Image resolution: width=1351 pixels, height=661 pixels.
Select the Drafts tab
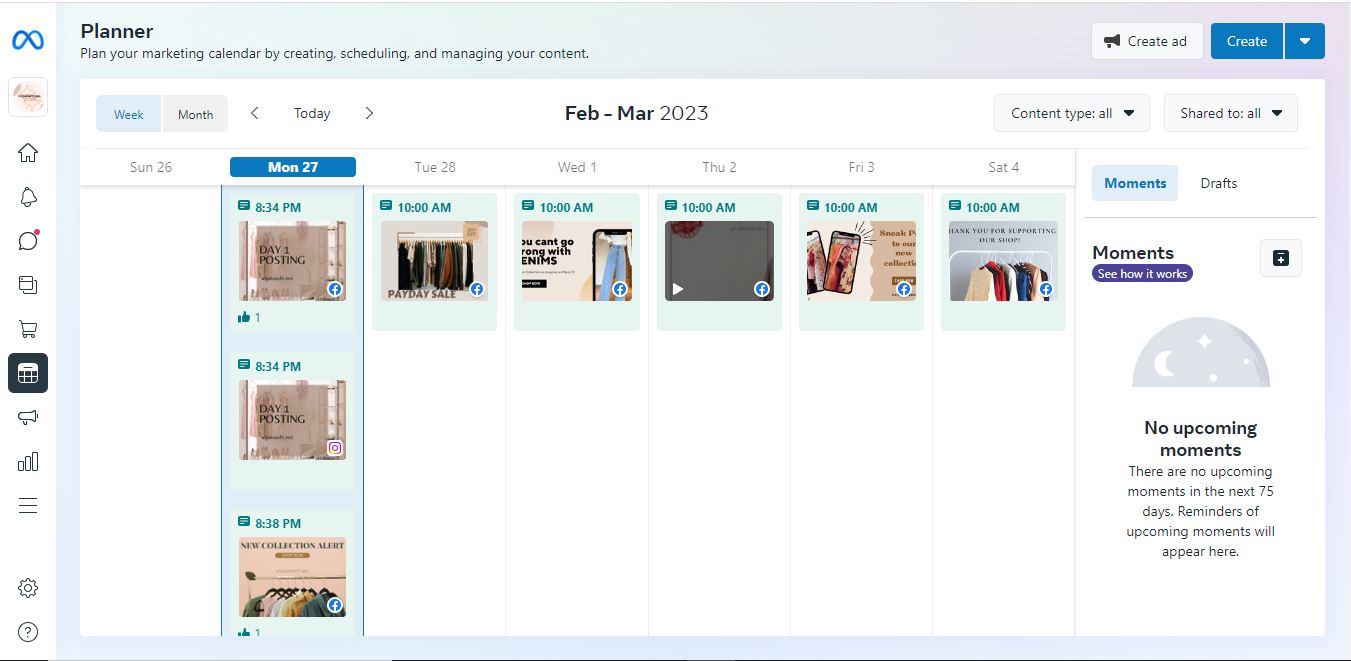1219,183
